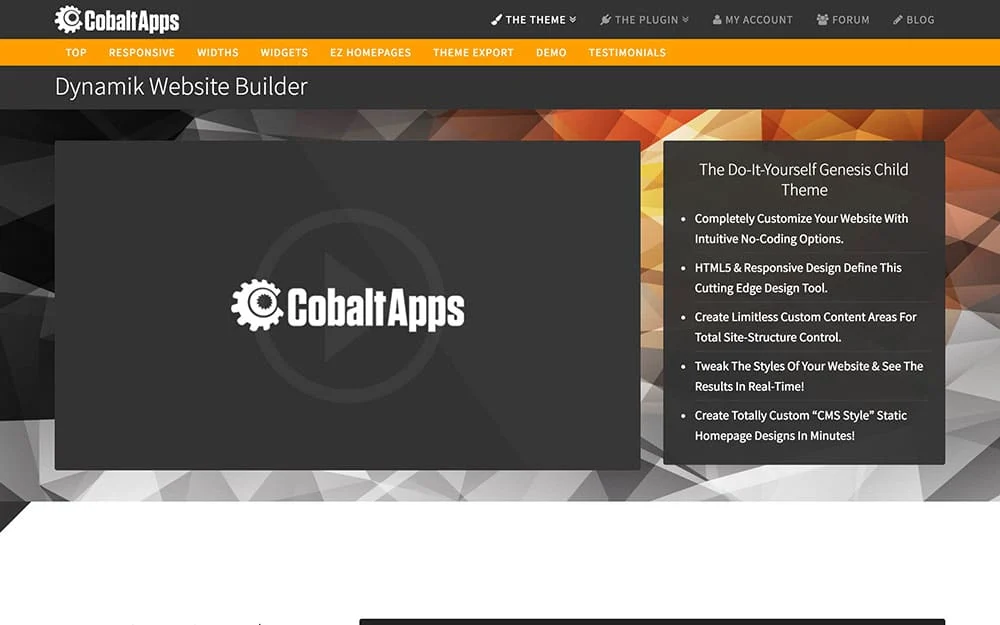Screen dimensions: 1000x625
Task: Click the paintbrush icon beside The Theme
Action: pos(497,20)
